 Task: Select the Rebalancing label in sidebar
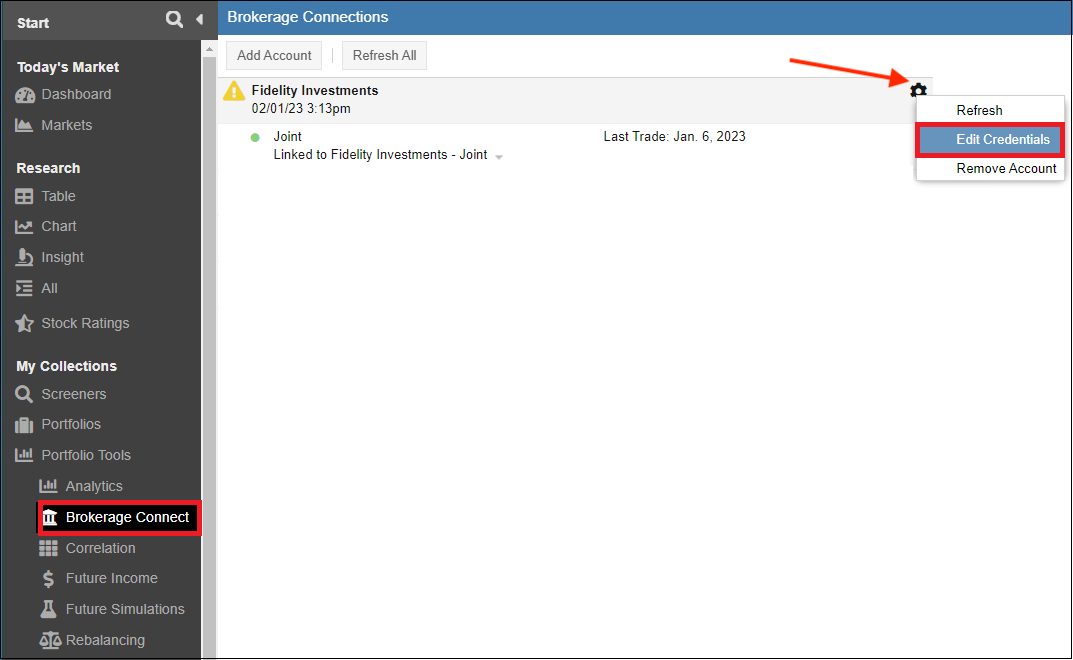(x=105, y=640)
